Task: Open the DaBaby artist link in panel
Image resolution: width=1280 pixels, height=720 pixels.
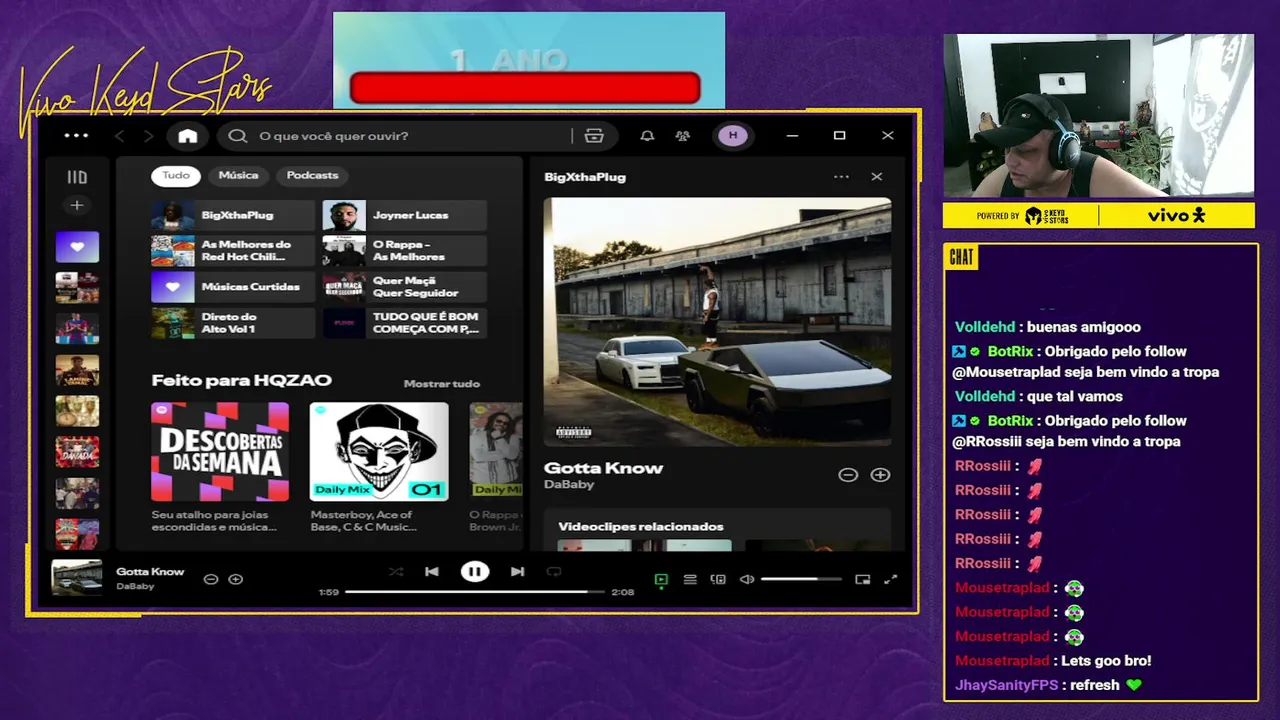Action: point(569,485)
